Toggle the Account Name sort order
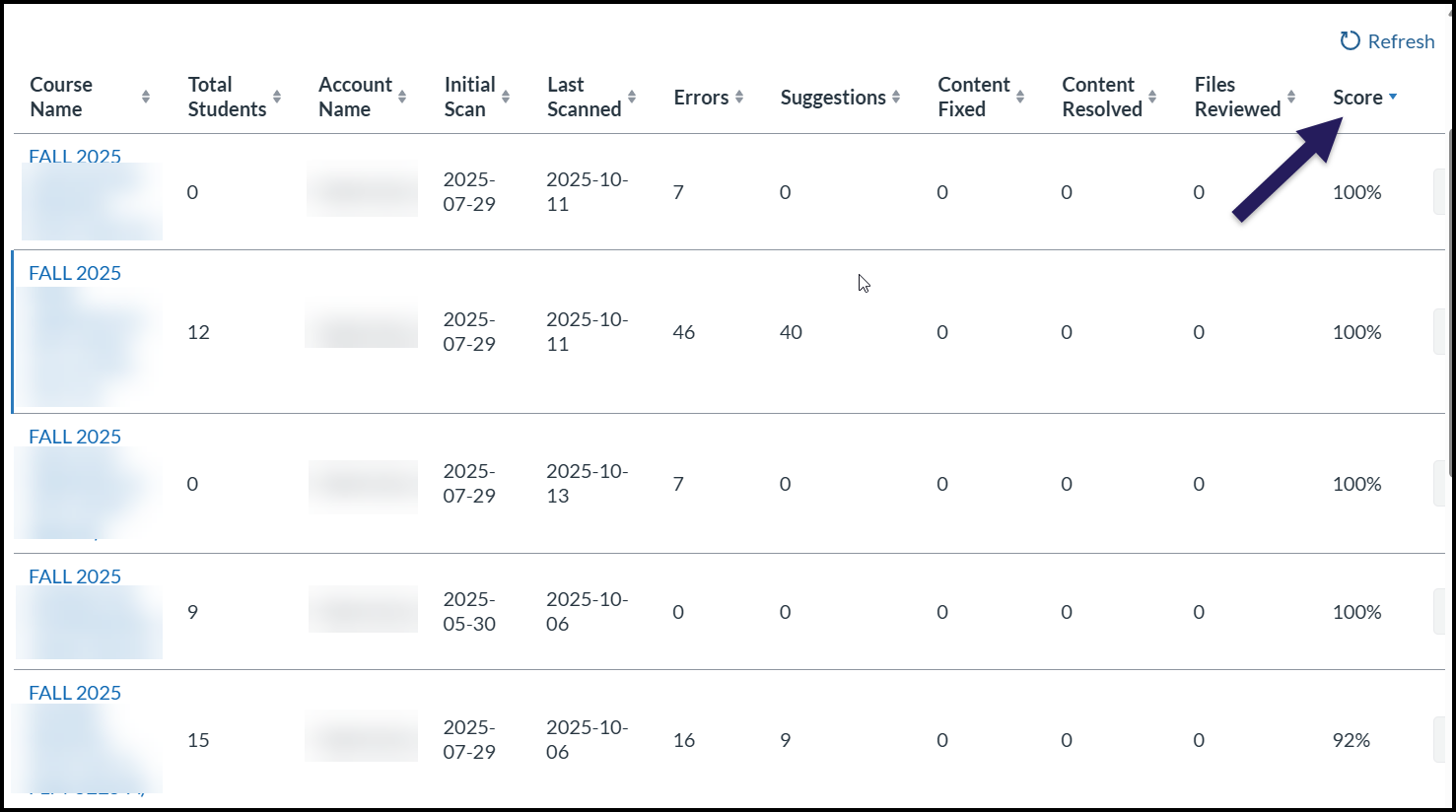The height and width of the screenshot is (812, 1456). [404, 97]
